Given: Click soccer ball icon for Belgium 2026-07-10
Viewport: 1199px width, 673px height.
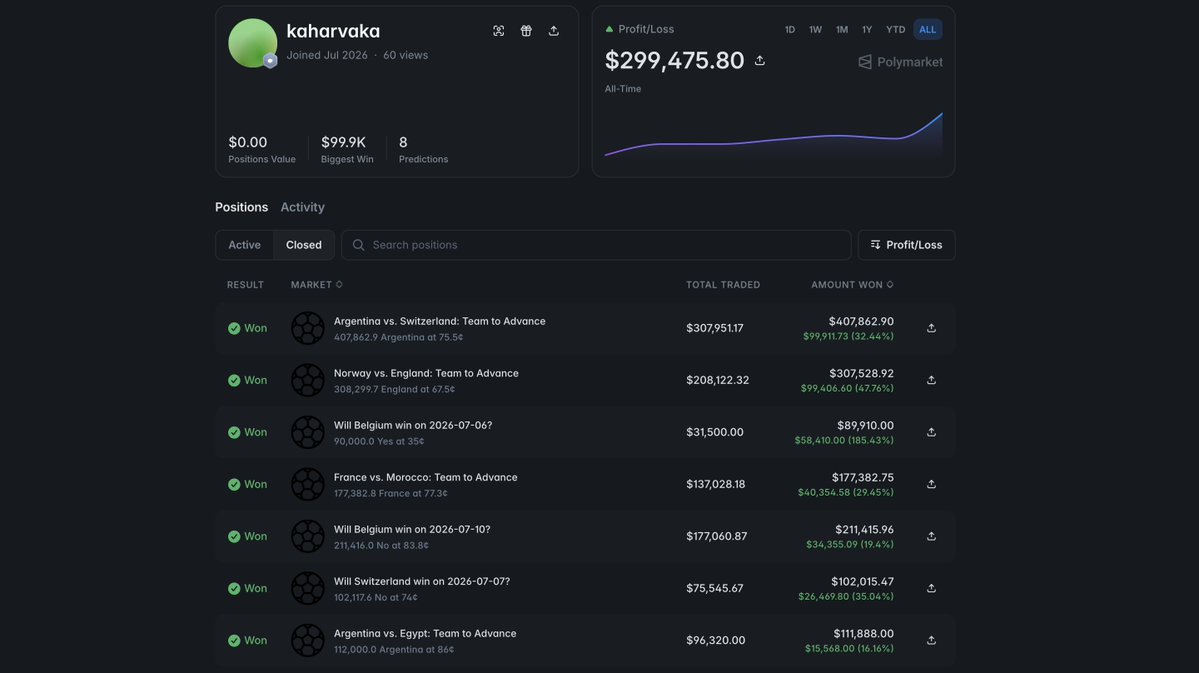Looking at the screenshot, I should tap(307, 536).
